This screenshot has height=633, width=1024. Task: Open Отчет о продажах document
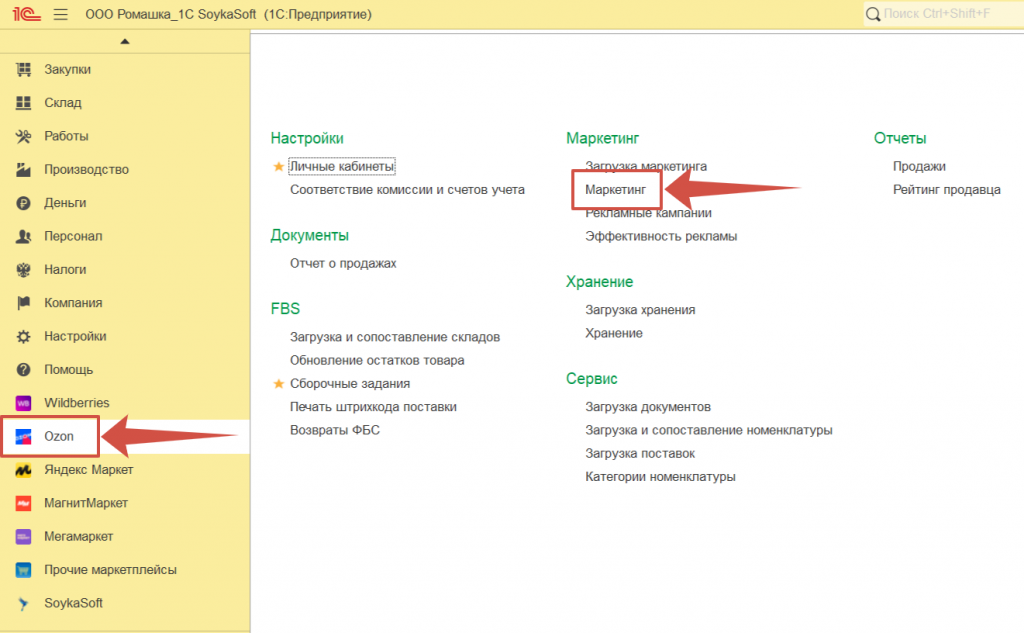(x=343, y=263)
